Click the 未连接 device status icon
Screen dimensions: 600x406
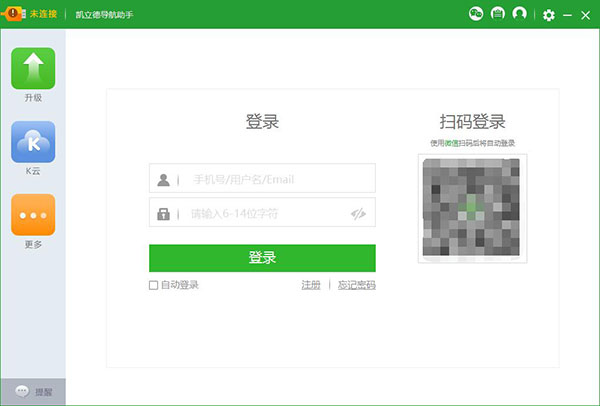click(x=13, y=14)
